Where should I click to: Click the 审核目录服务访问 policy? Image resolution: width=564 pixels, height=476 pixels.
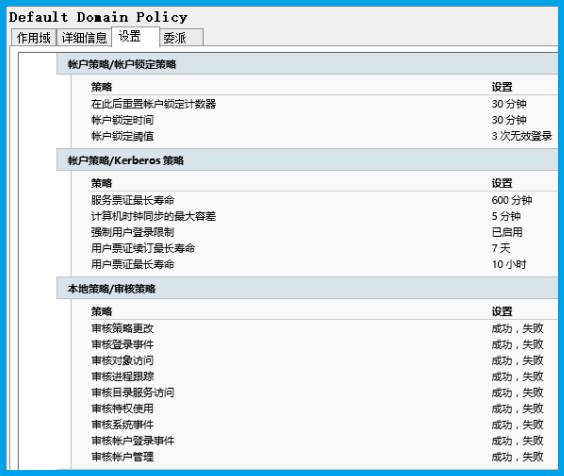tap(324, 393)
